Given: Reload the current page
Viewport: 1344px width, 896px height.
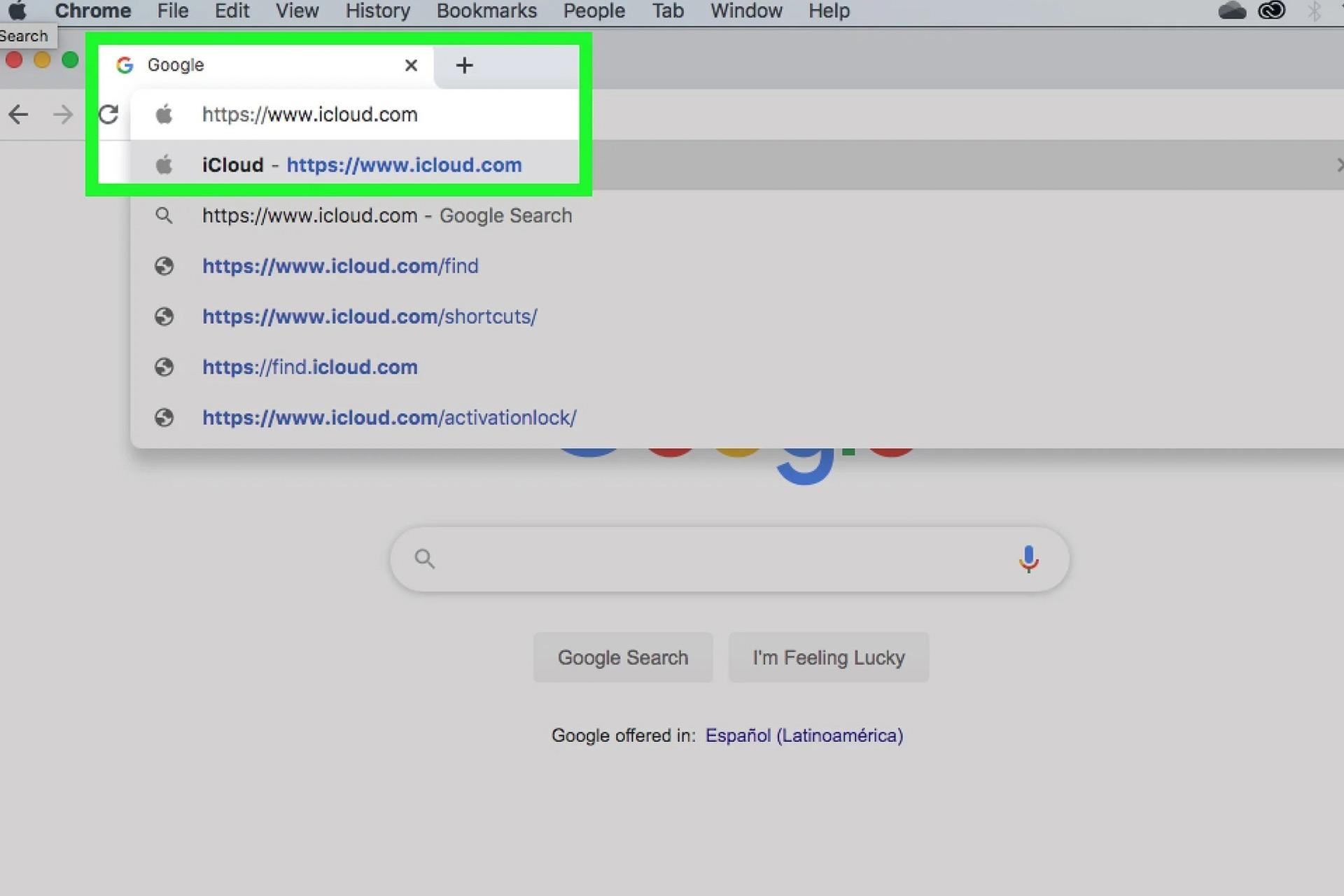Looking at the screenshot, I should (x=108, y=114).
